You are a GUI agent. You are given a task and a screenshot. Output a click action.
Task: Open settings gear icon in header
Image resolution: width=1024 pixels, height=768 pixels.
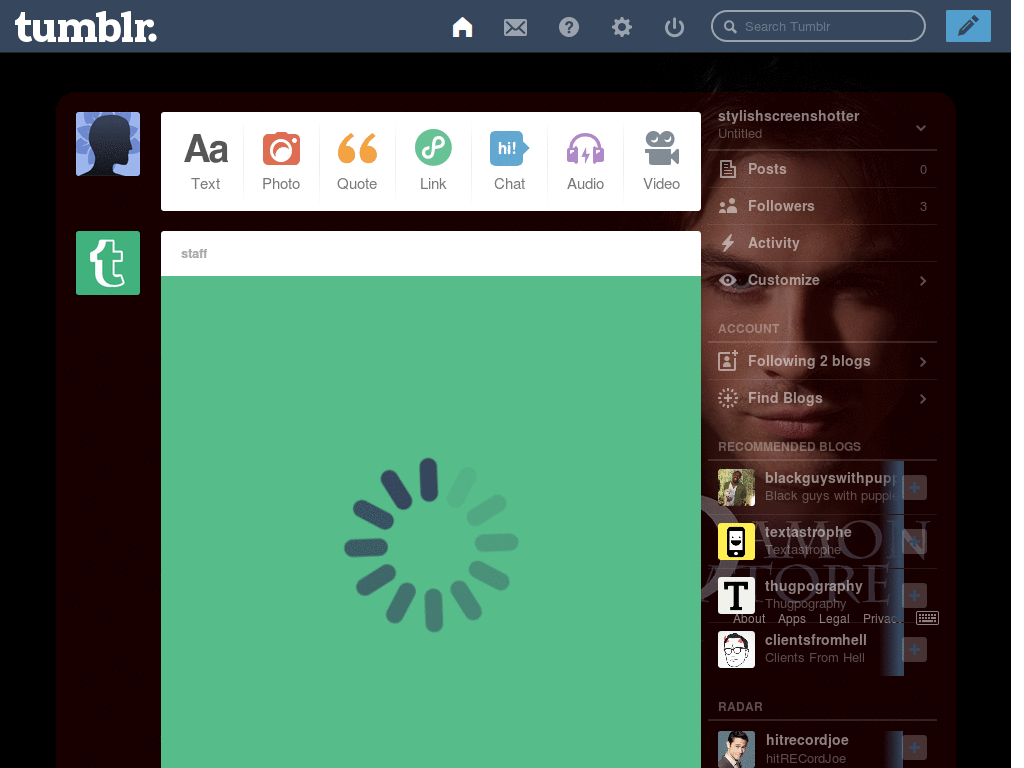pyautogui.click(x=622, y=27)
